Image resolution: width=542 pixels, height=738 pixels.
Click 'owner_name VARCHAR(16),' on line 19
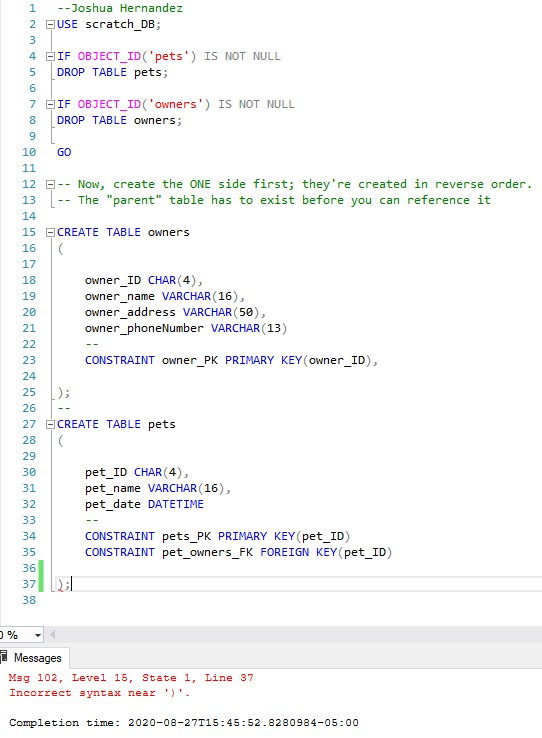(x=165, y=297)
